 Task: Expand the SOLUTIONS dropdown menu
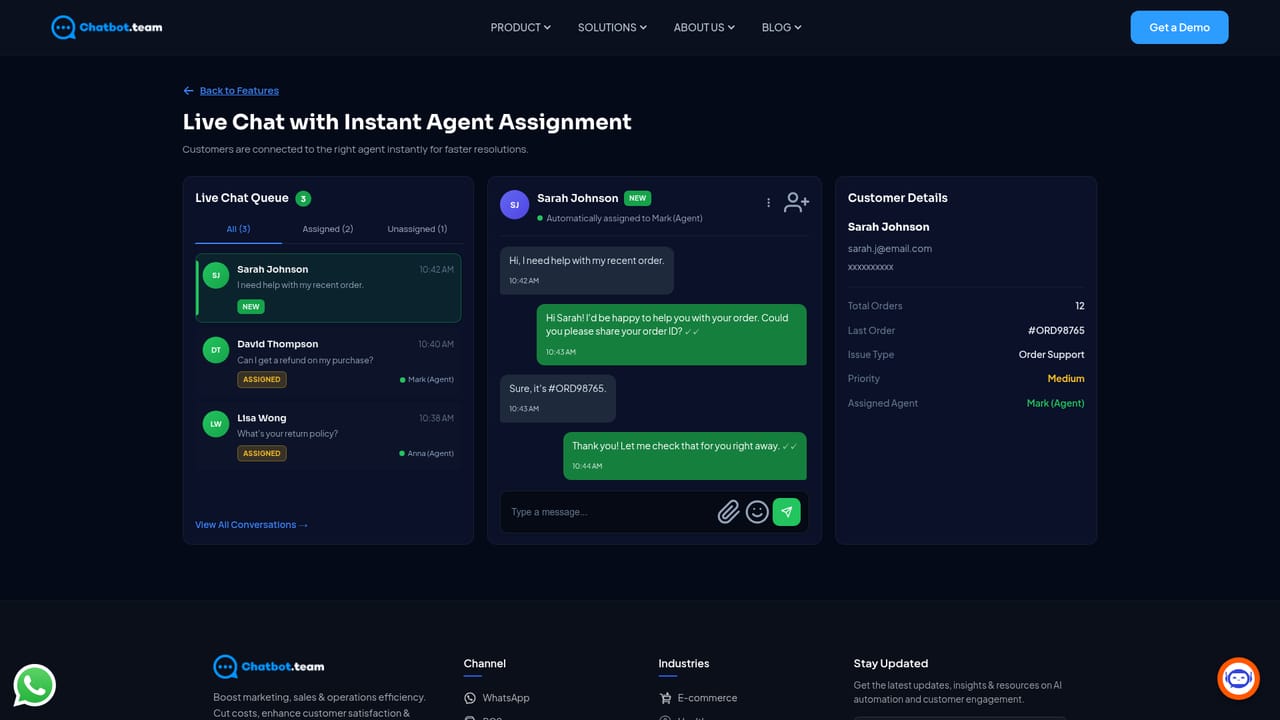612,28
